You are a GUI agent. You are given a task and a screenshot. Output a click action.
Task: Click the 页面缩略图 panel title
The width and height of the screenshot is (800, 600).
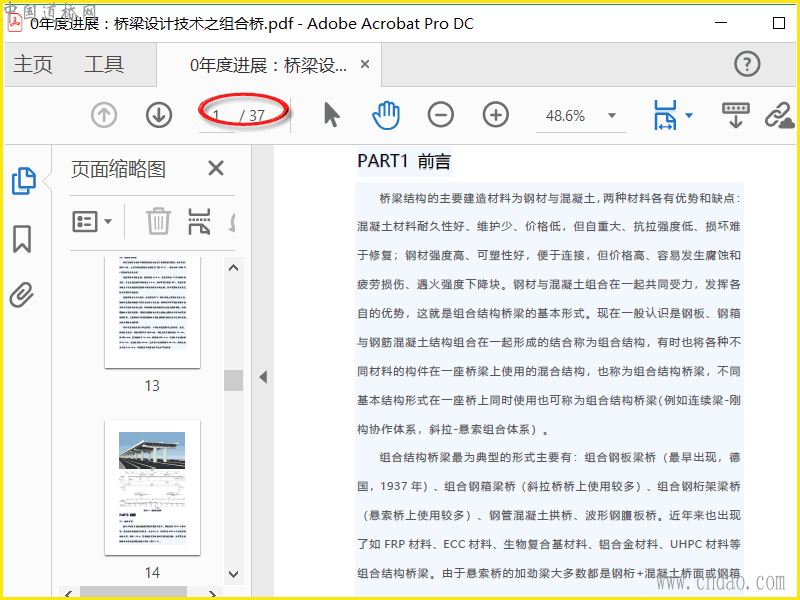118,169
